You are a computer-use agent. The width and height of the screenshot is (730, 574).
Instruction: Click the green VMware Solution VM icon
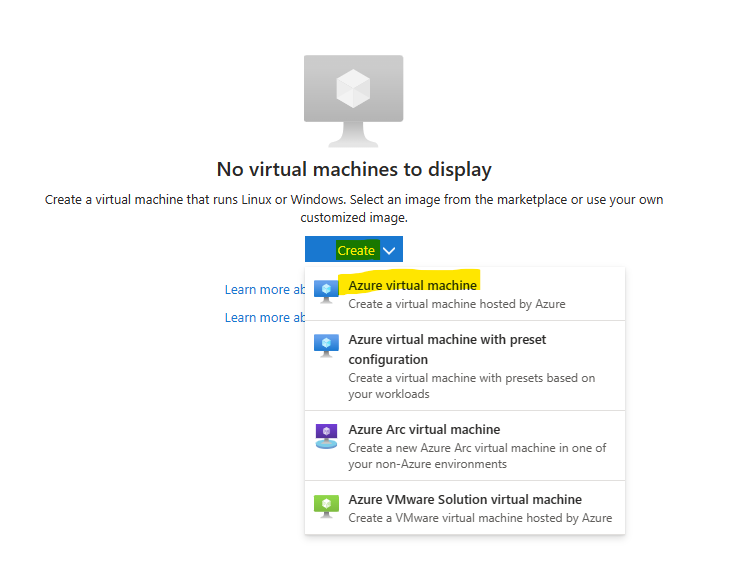coord(326,506)
